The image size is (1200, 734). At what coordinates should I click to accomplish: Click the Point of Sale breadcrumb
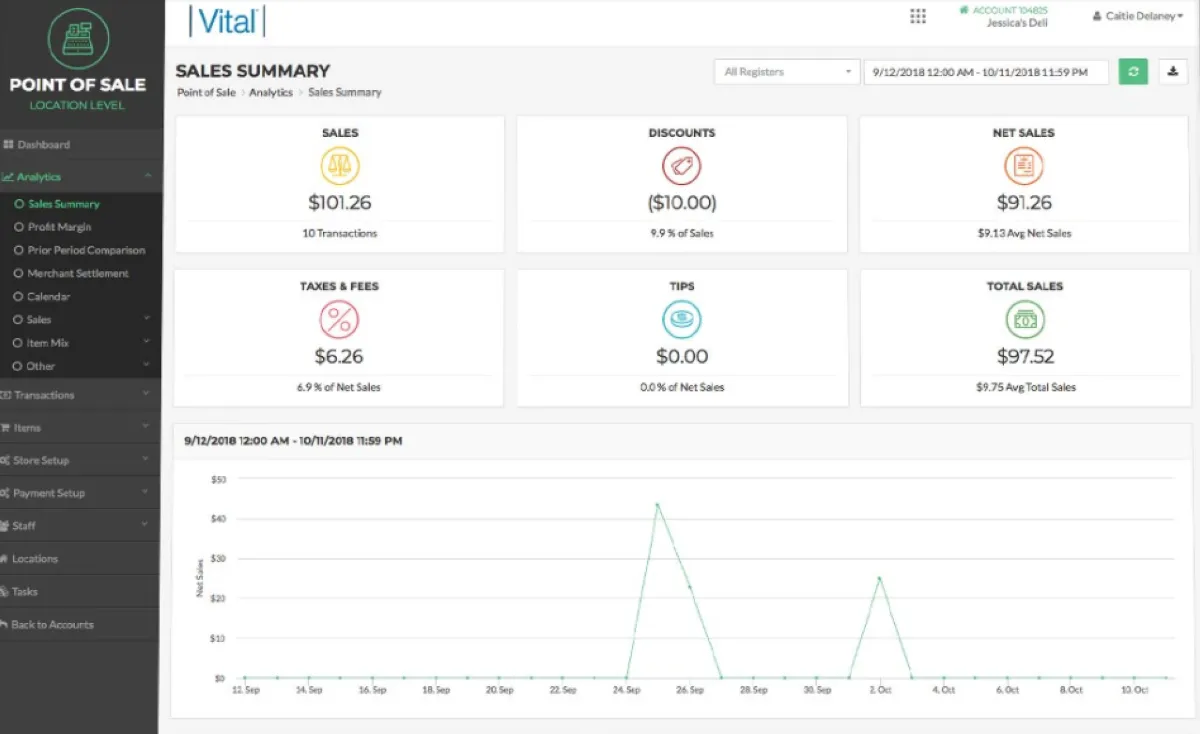(206, 93)
